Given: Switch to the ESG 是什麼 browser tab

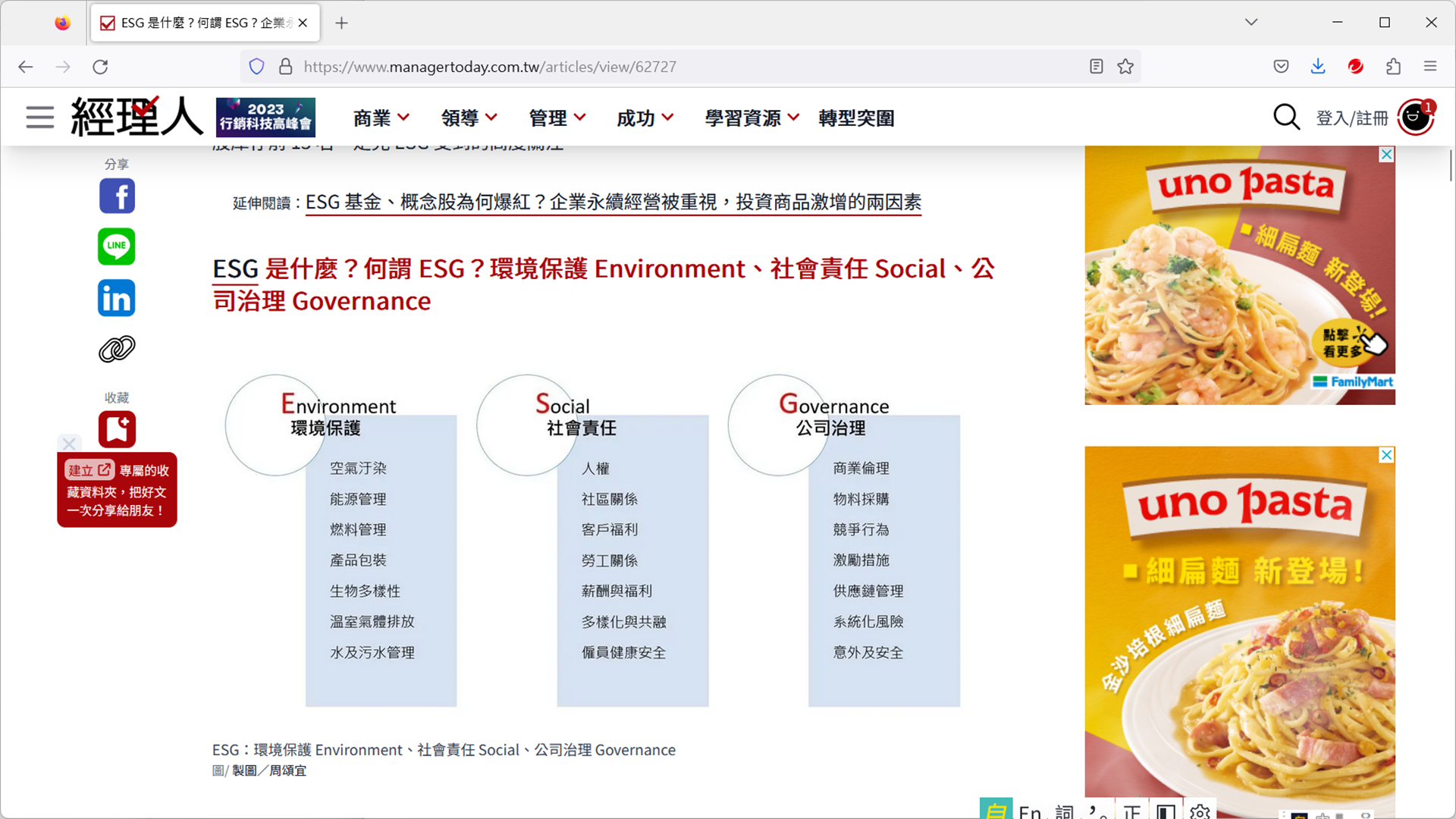Looking at the screenshot, I should click(205, 23).
